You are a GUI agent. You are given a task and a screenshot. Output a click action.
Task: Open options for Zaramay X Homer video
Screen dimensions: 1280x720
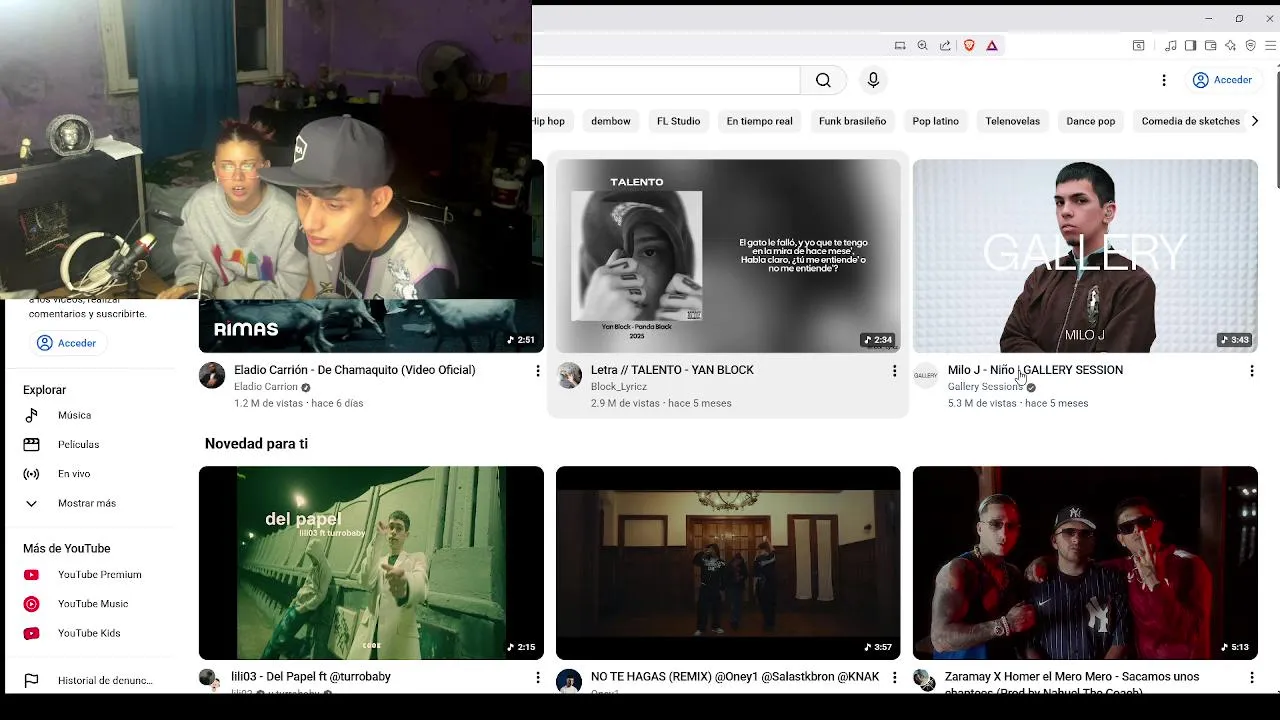1251,678
